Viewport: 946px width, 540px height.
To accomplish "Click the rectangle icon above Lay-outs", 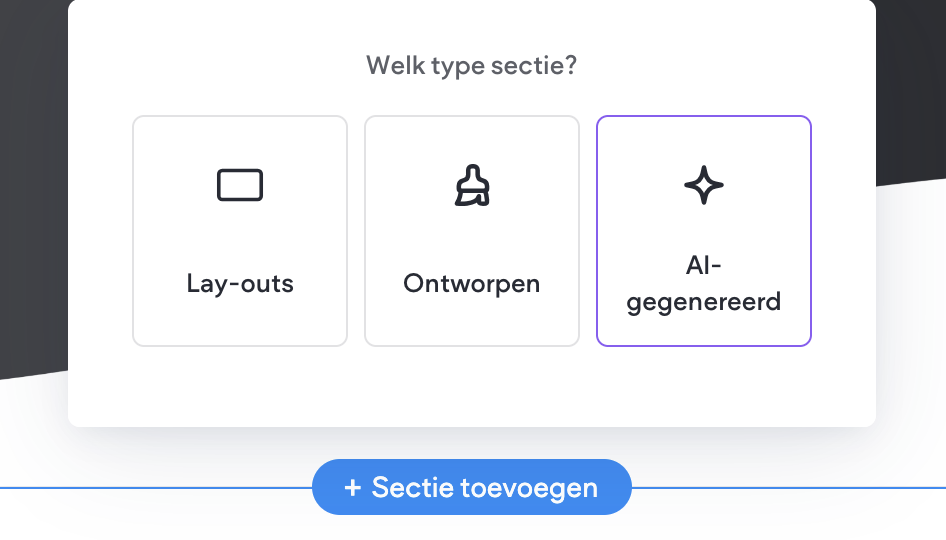I will coord(240,186).
